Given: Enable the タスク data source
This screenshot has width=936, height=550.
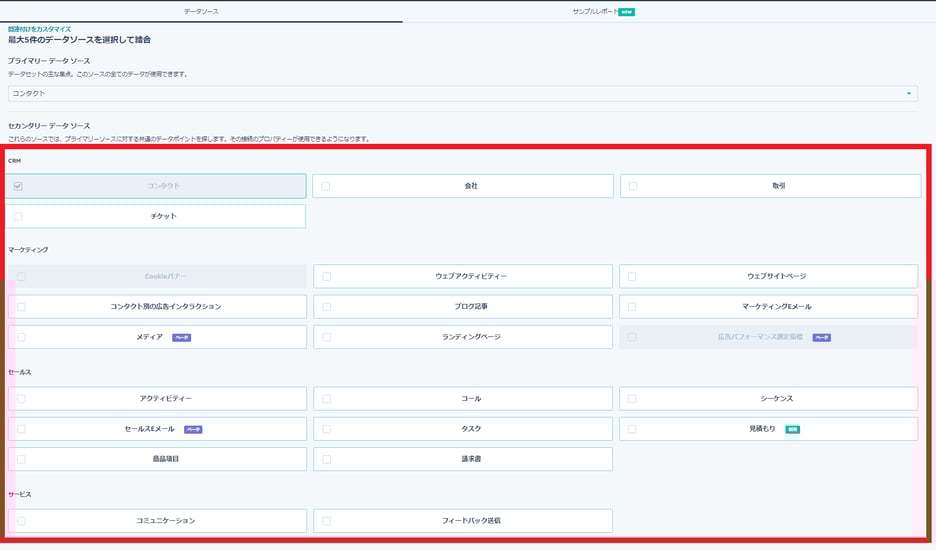Looking at the screenshot, I should (327, 429).
